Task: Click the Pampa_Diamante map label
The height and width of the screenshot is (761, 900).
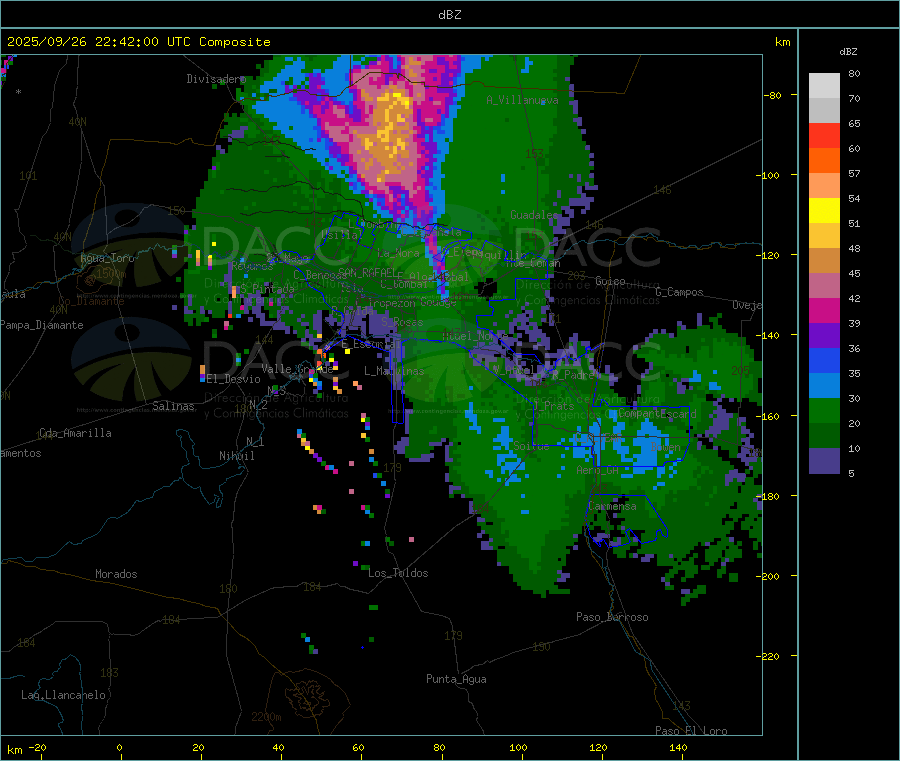Action: pos(42,325)
